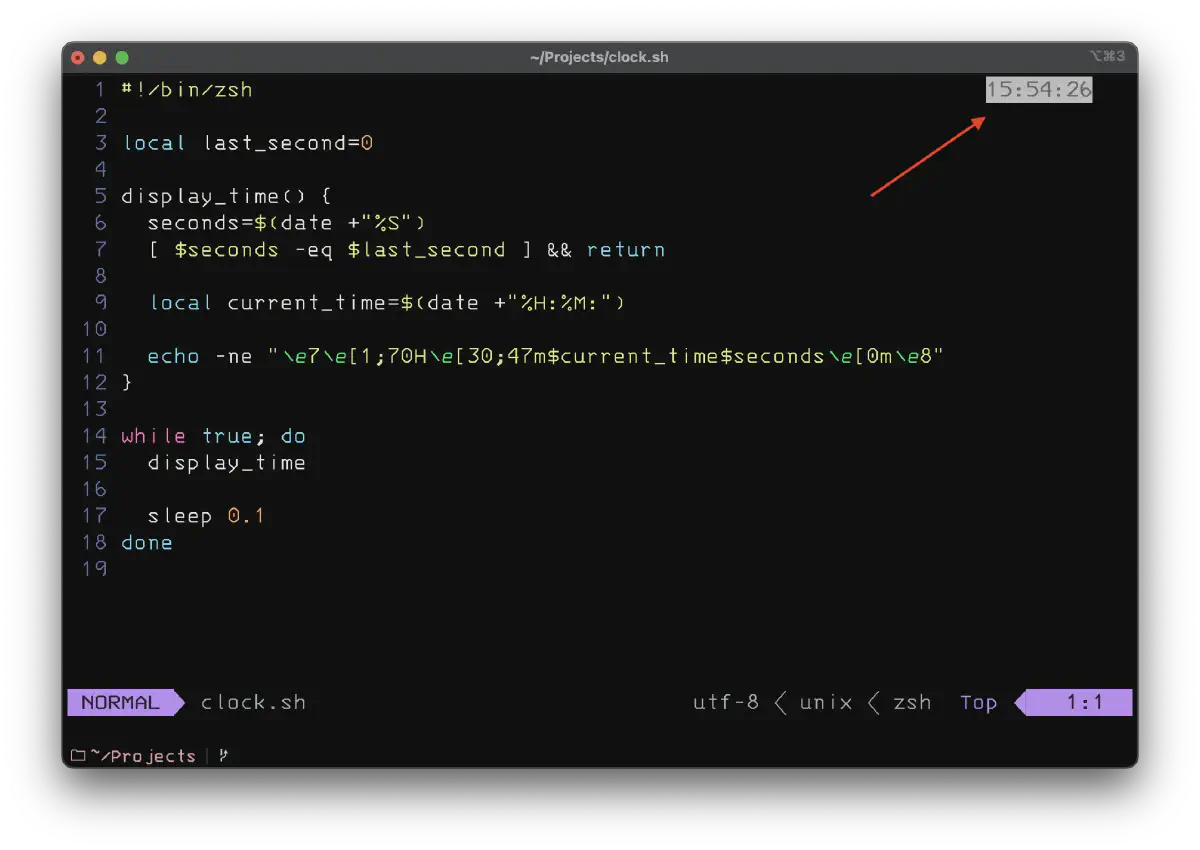Image resolution: width=1200 pixels, height=850 pixels.
Task: Click the window title ~/Projects/clock.sh
Action: [x=599, y=57]
